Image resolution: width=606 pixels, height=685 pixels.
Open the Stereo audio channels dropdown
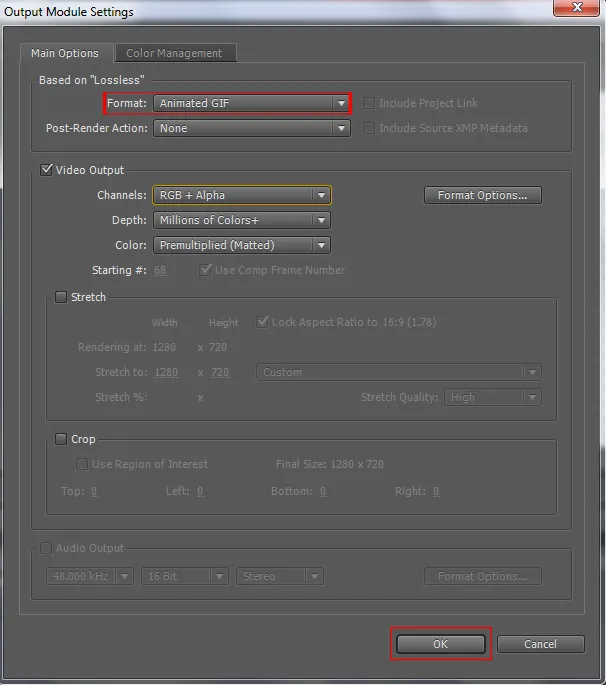pyautogui.click(x=280, y=576)
